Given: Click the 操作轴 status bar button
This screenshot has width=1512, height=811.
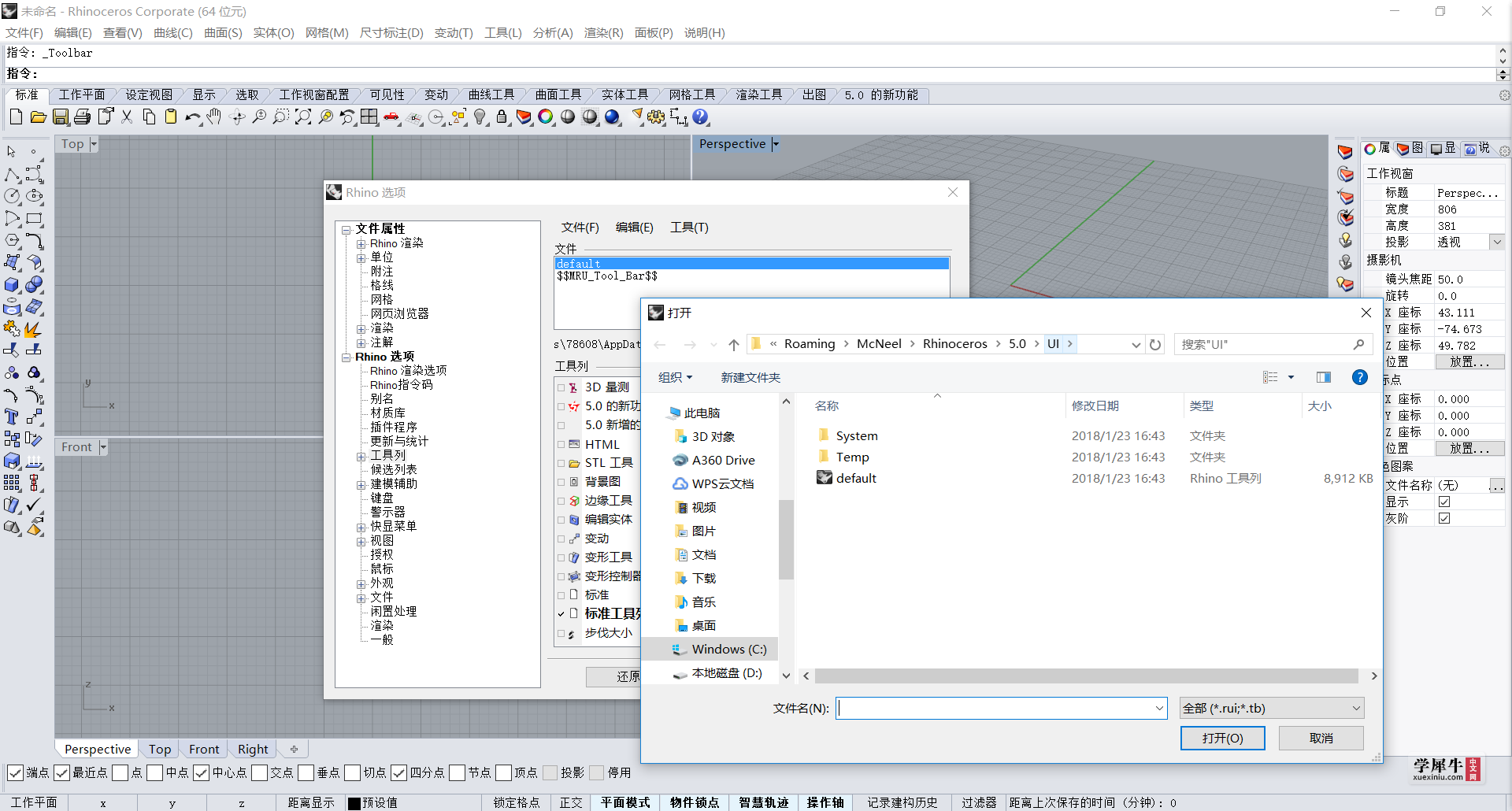Looking at the screenshot, I should pyautogui.click(x=825, y=802).
